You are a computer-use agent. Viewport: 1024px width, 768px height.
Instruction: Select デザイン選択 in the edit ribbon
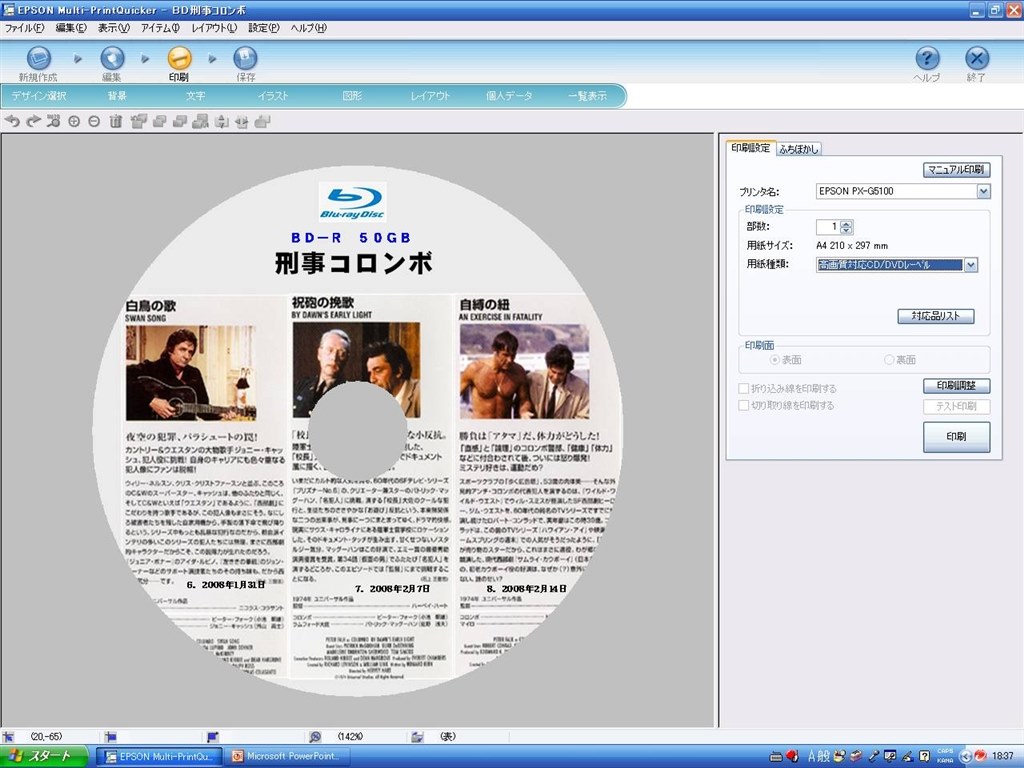(x=39, y=96)
